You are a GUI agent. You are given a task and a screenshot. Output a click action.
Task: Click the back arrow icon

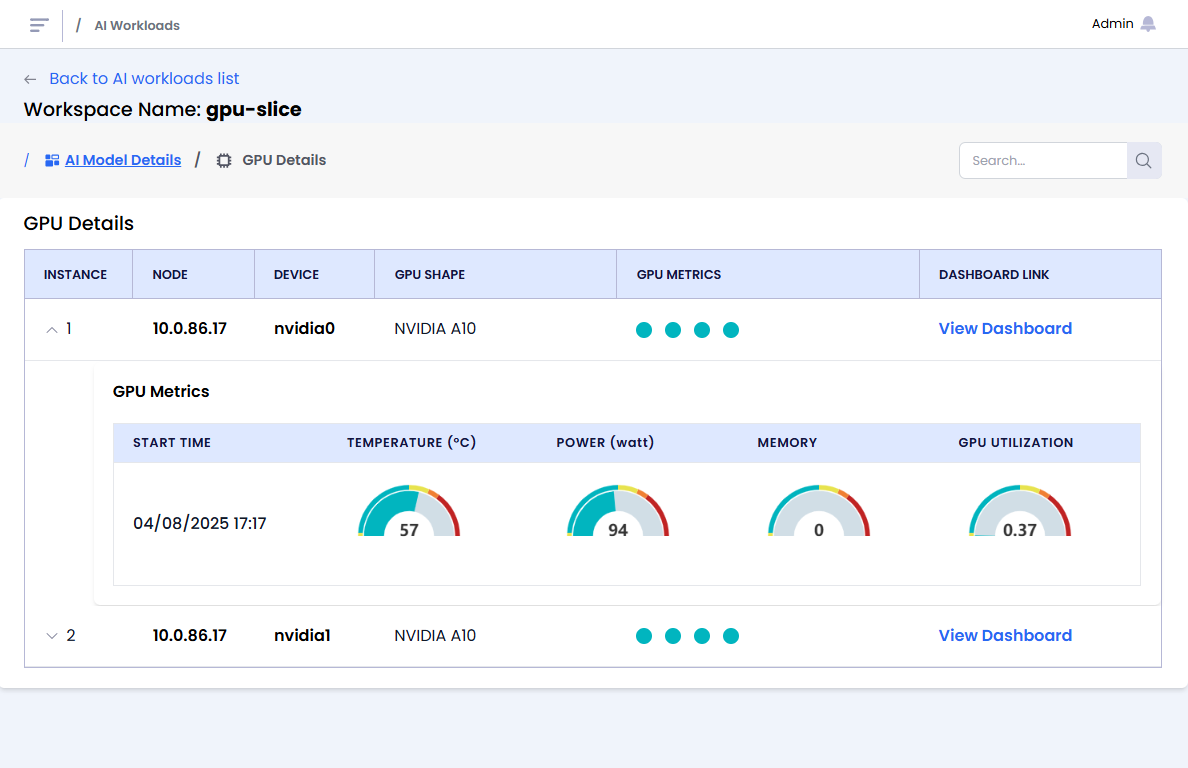click(30, 79)
